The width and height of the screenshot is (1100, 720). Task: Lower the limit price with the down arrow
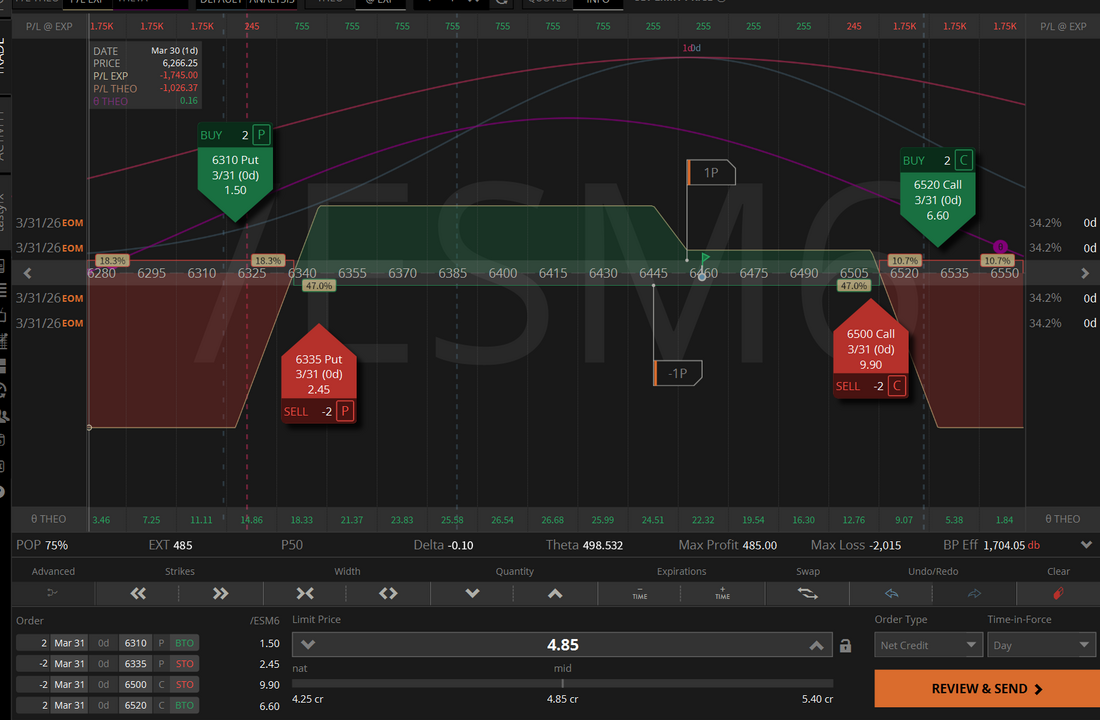pos(308,645)
